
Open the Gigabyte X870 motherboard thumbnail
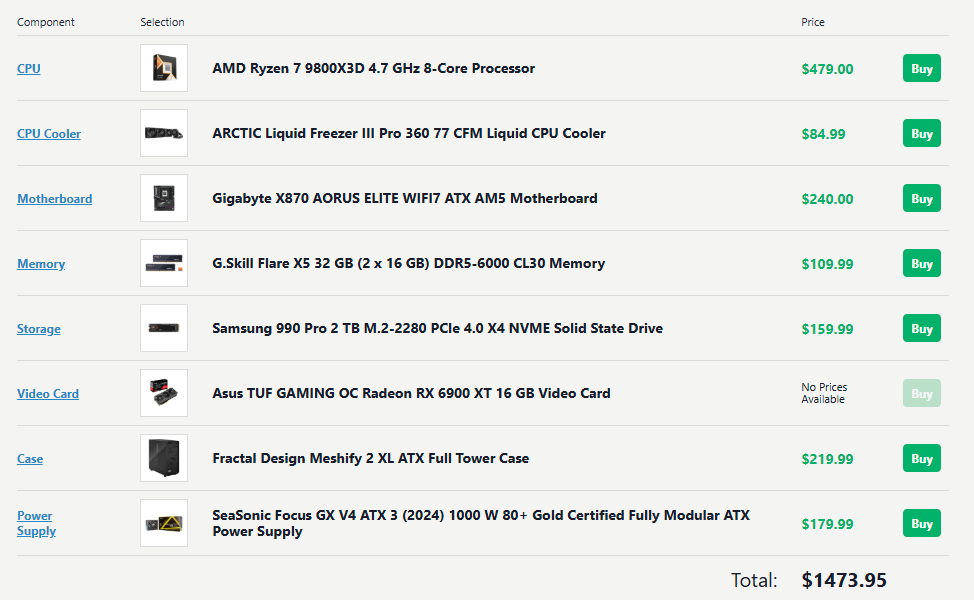164,198
